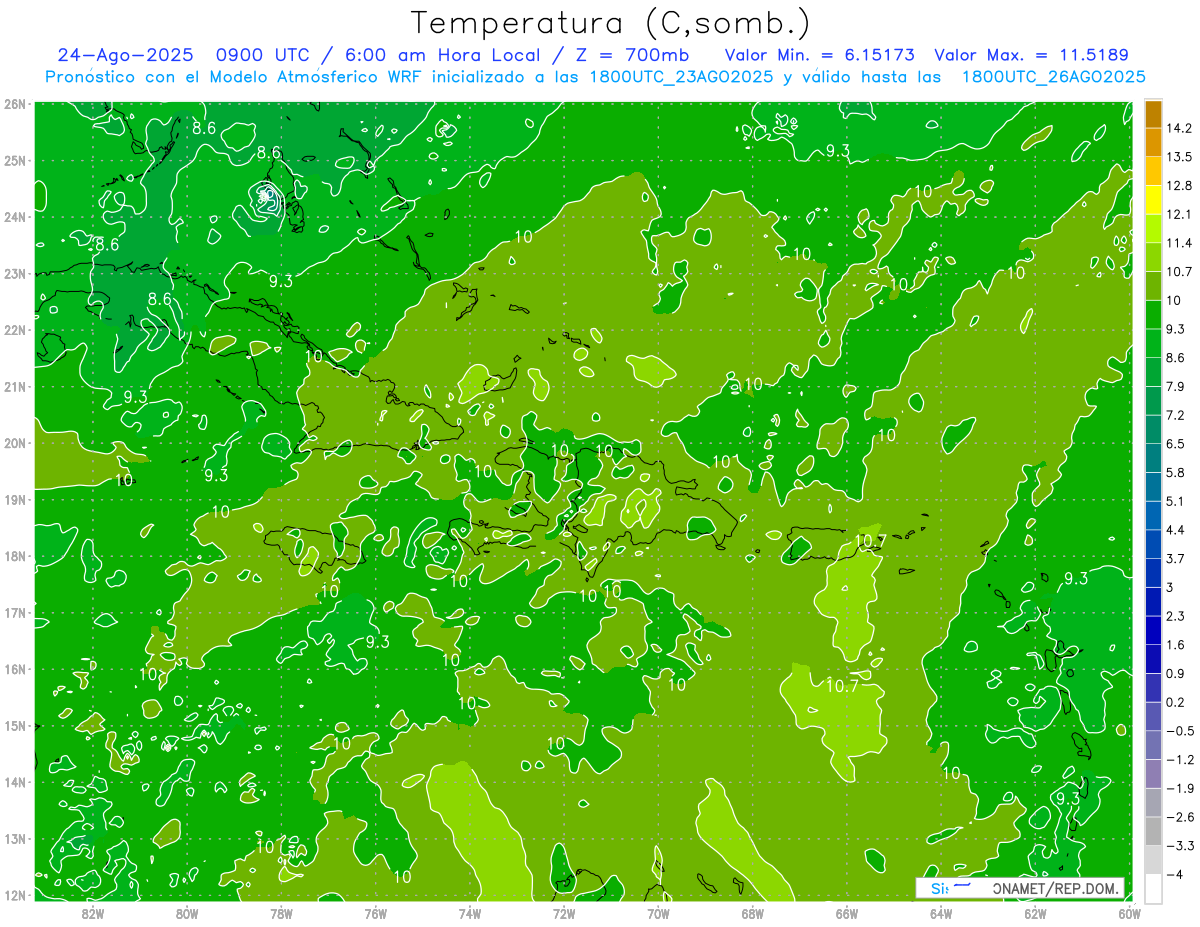Click the '78W' longitude axis label

[281, 913]
